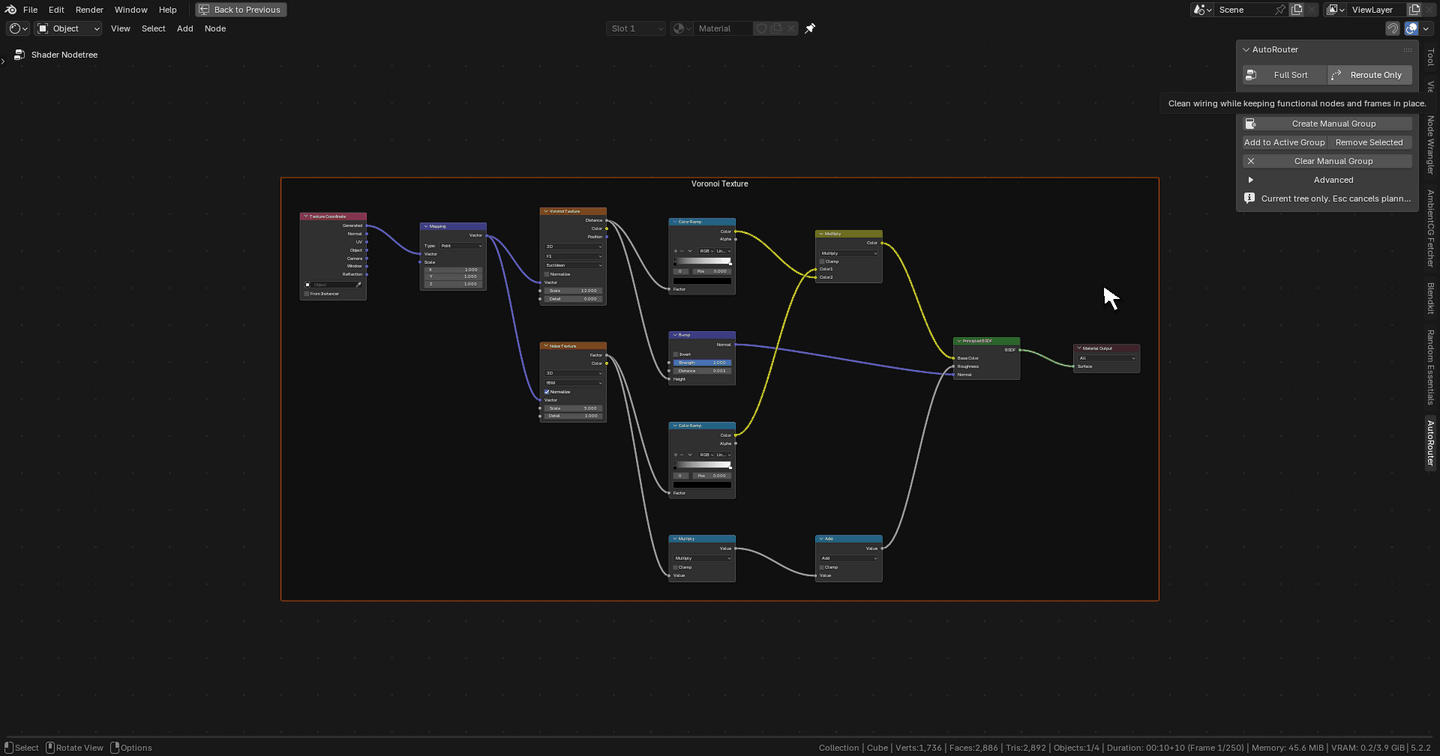Click the Full Sort button

click(1285, 75)
